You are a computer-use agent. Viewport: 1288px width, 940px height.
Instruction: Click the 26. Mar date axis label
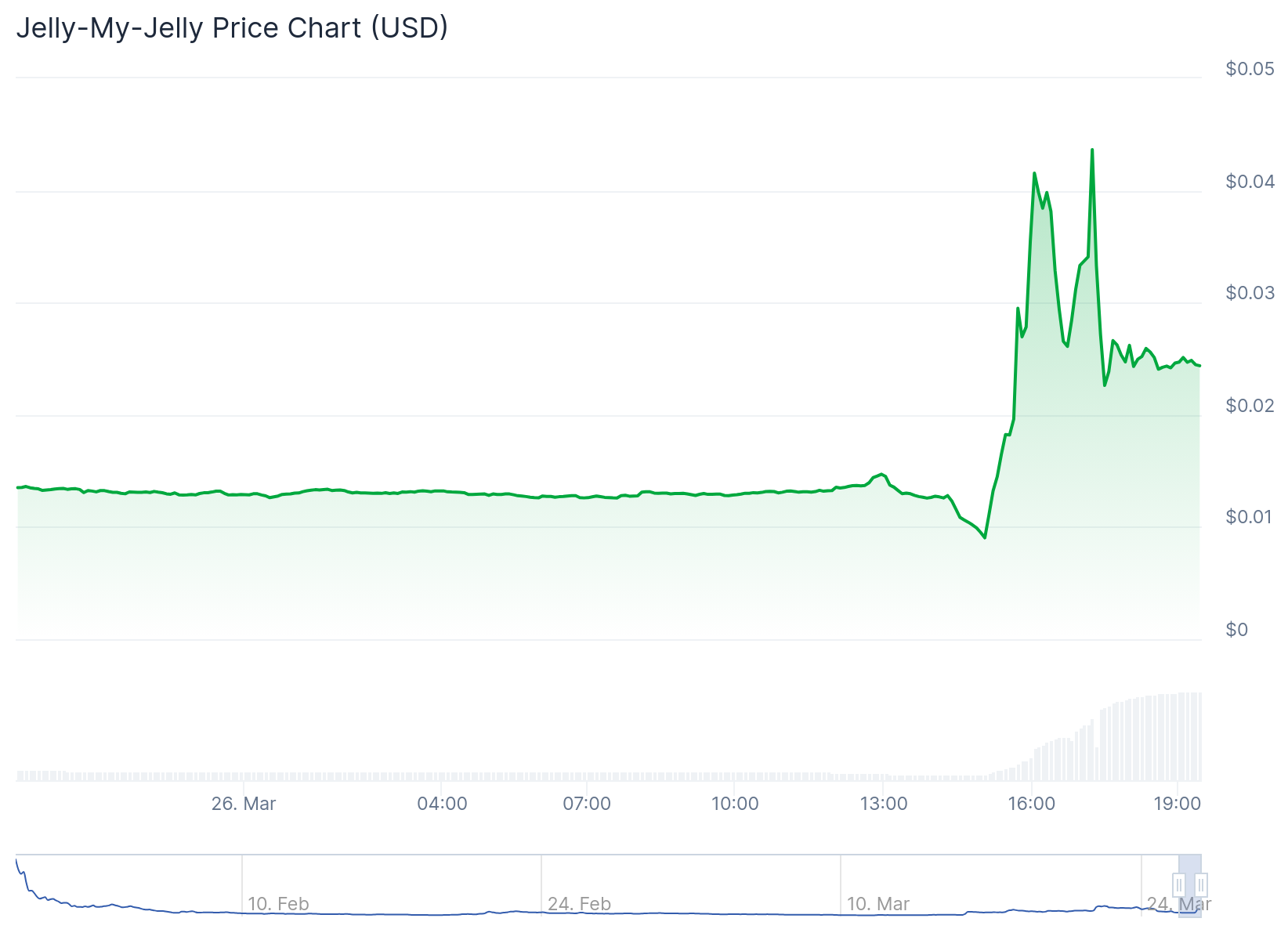pos(244,804)
